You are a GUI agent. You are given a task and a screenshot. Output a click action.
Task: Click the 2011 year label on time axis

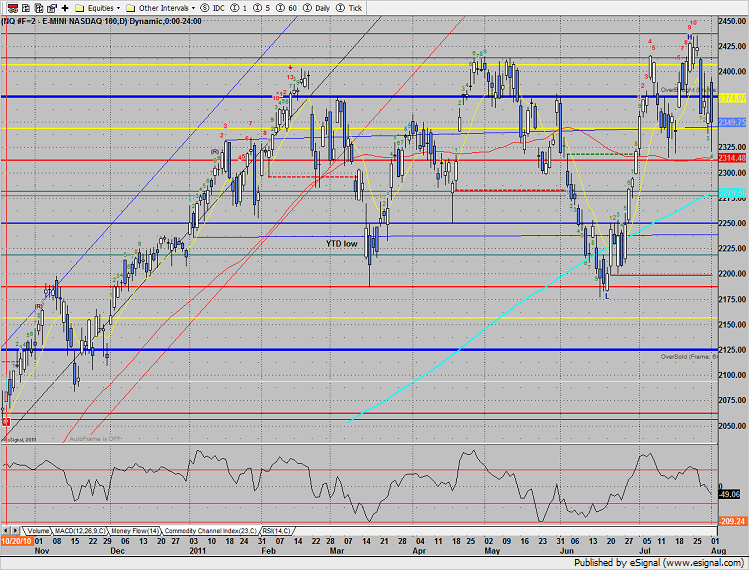click(x=198, y=550)
